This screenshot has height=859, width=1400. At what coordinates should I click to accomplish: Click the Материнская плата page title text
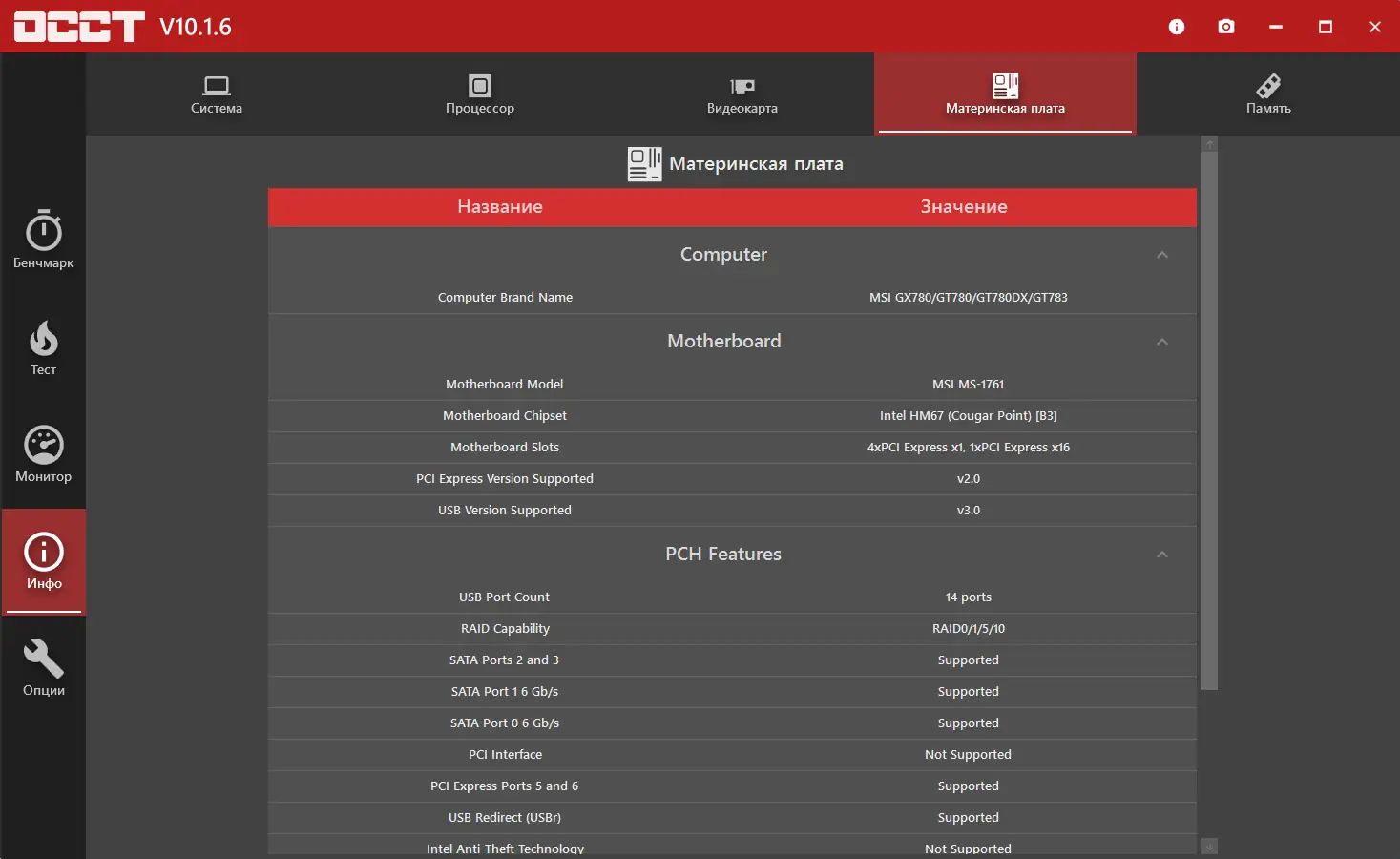coord(756,164)
